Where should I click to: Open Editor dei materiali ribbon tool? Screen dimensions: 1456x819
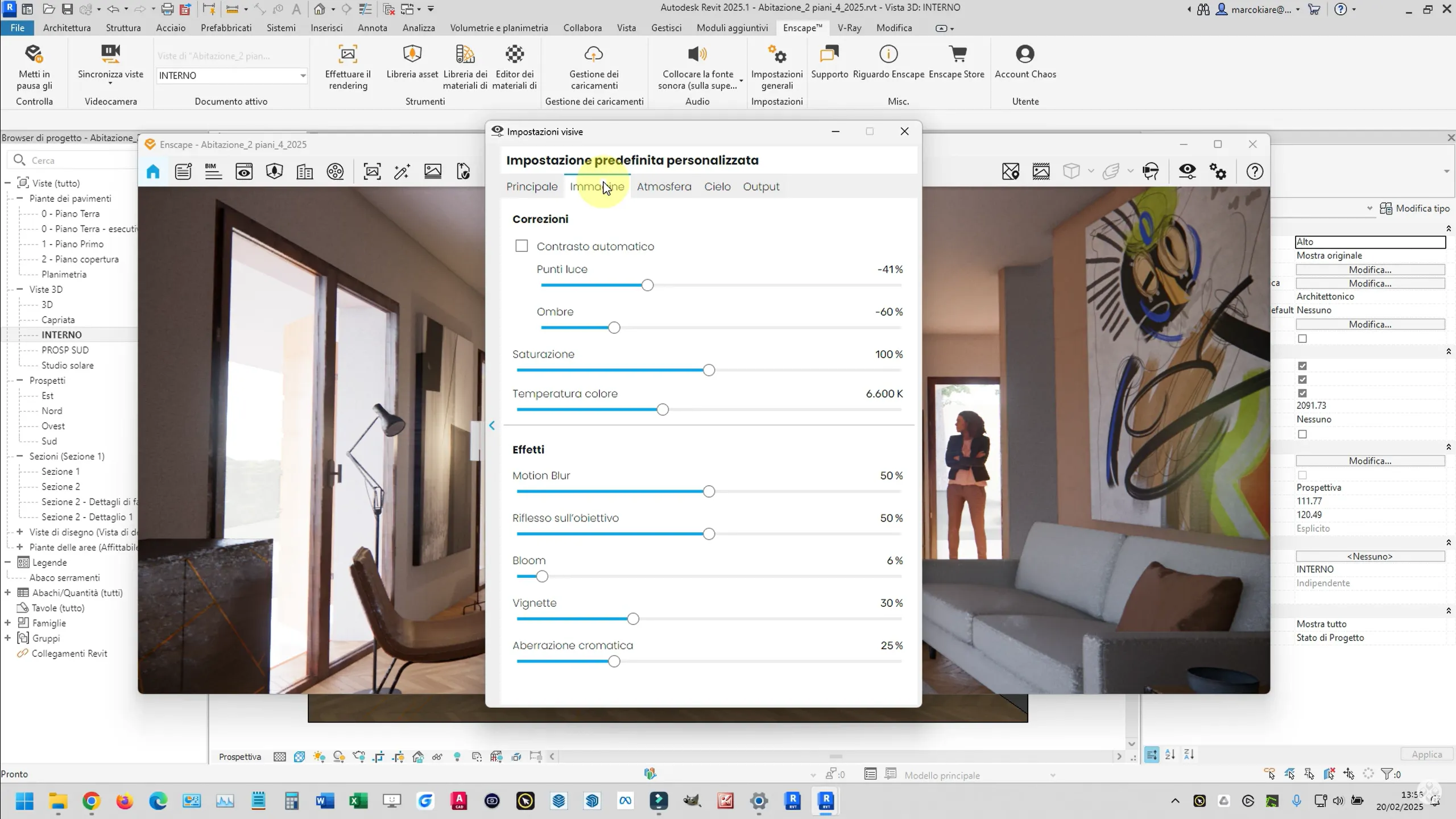point(515,55)
